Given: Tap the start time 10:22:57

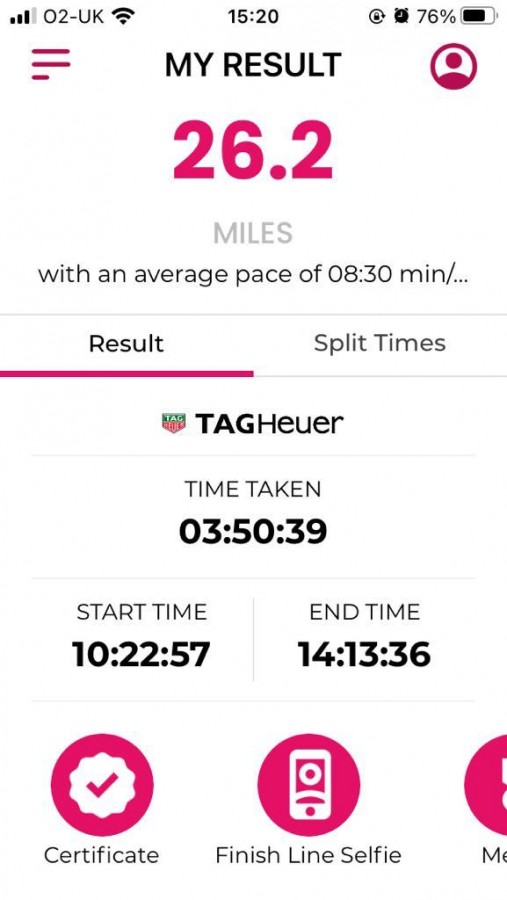Looking at the screenshot, I should [x=141, y=654].
